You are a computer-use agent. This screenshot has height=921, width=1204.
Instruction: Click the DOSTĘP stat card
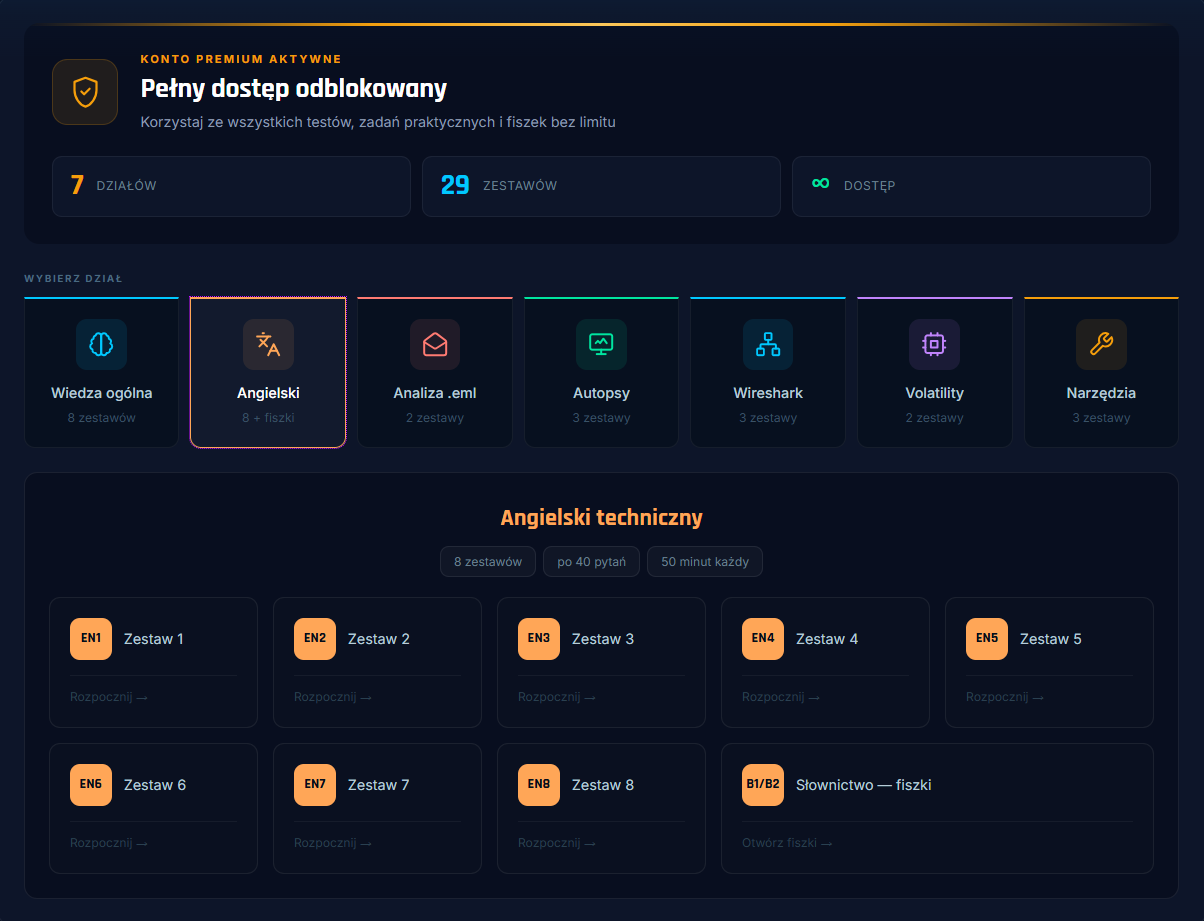click(971, 186)
